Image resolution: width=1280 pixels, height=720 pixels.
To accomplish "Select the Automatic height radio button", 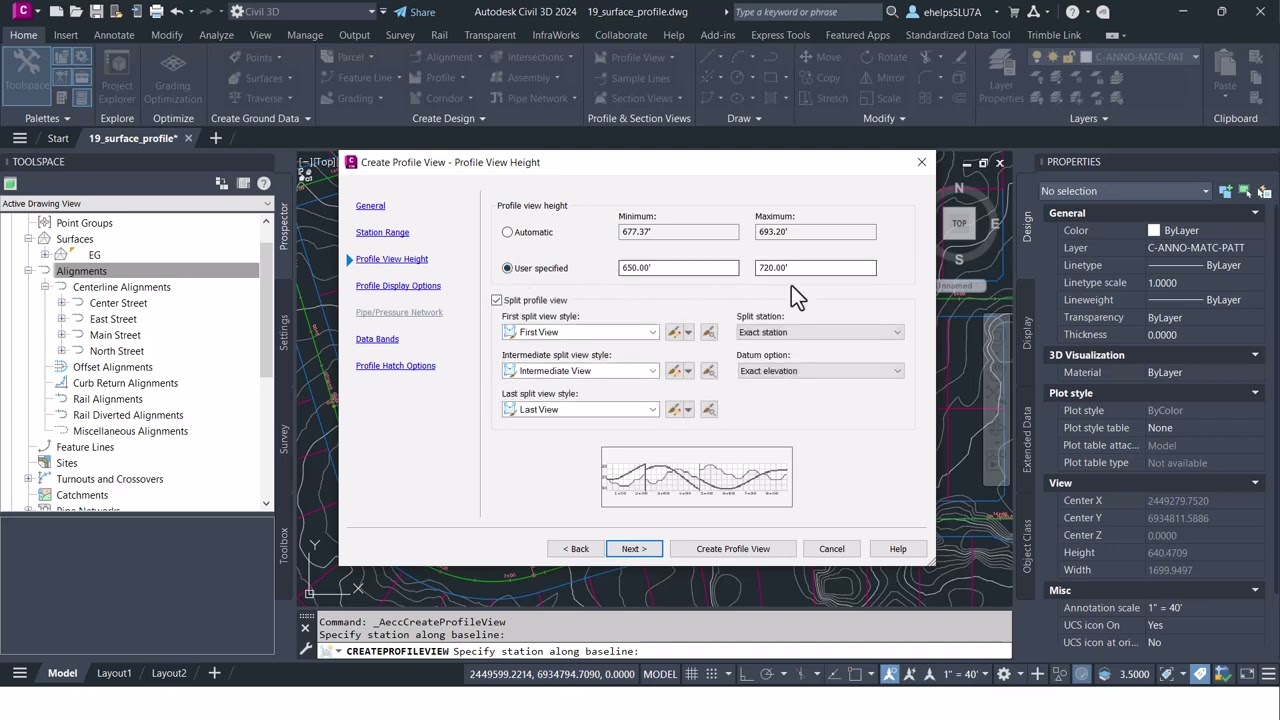I will pos(507,232).
